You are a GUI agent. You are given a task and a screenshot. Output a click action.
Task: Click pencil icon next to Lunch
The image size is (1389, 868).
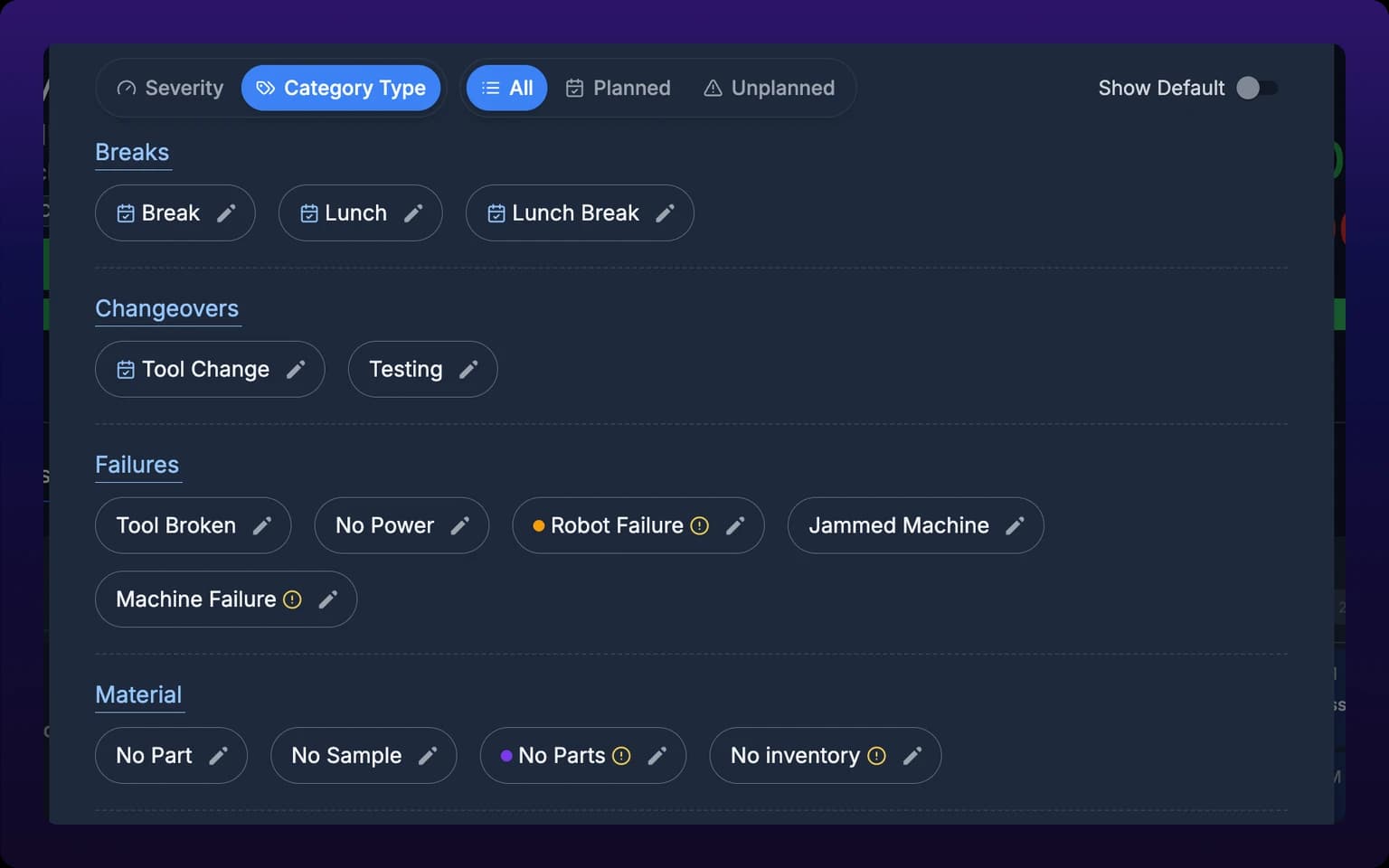[x=413, y=213]
